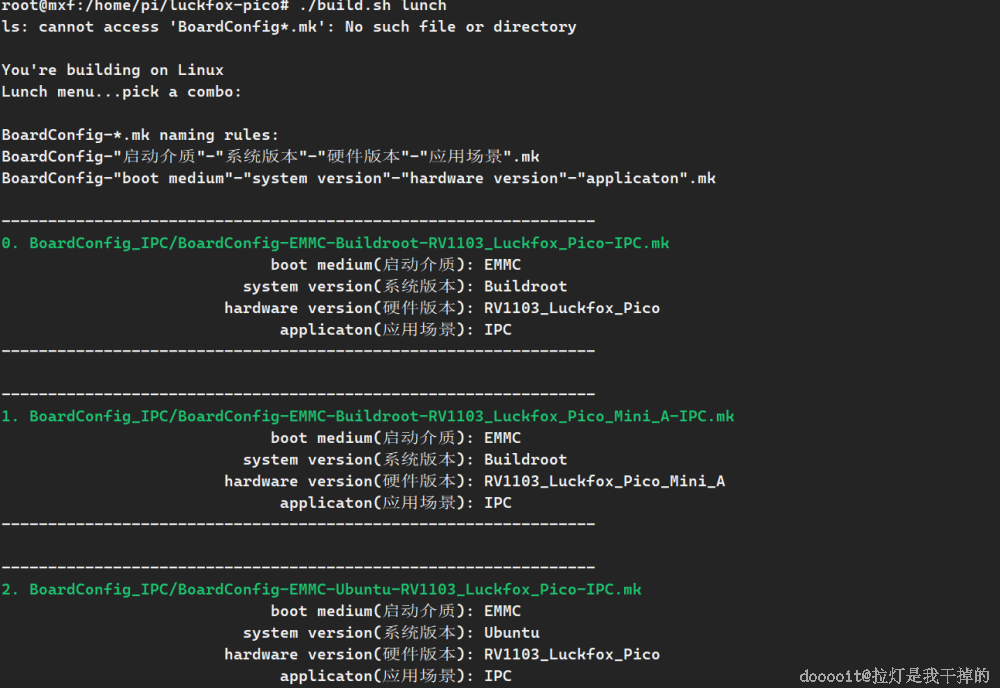This screenshot has width=1000, height=688.
Task: Click option 0 system version Buildroot line
Action: click(405, 287)
